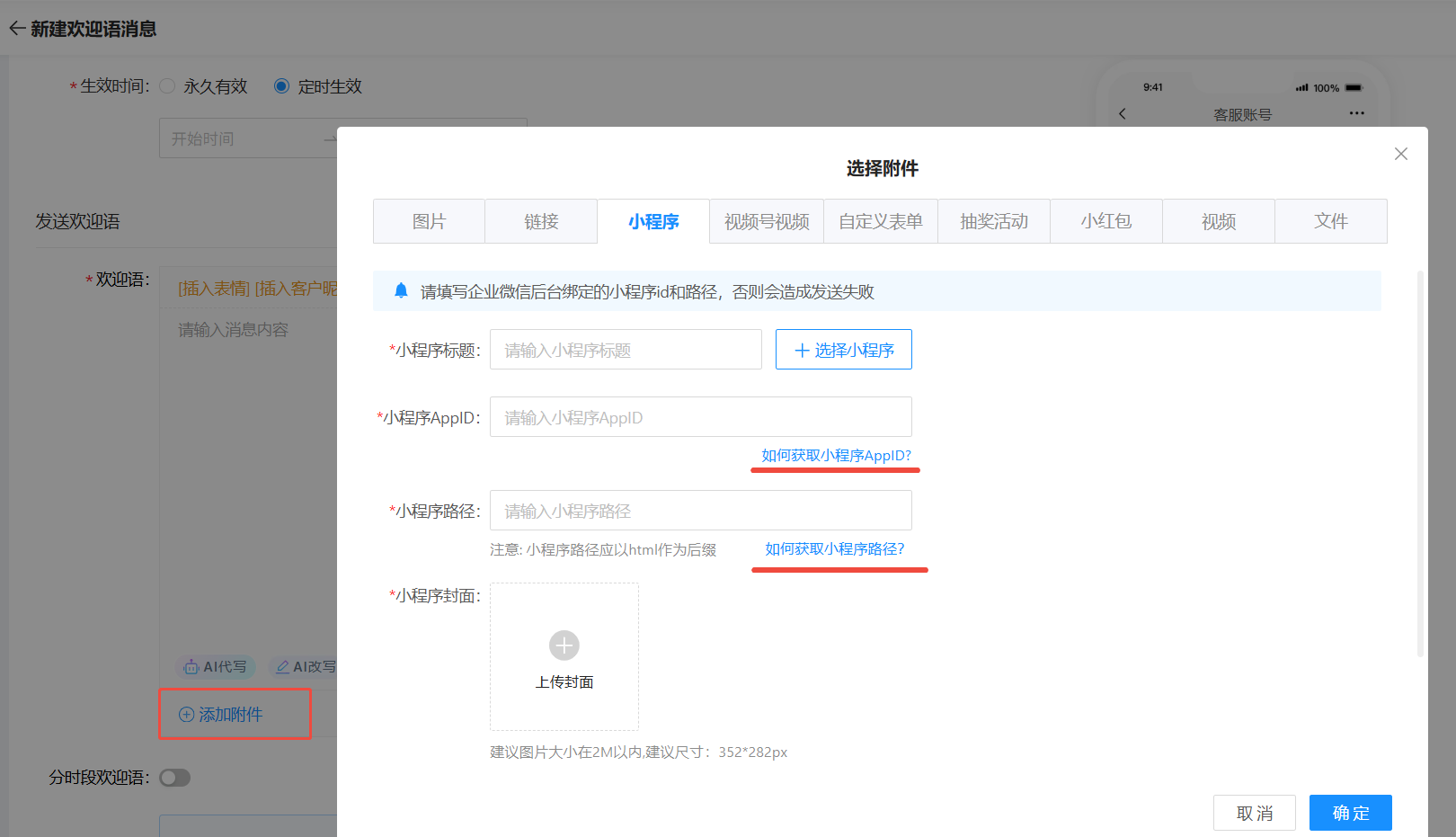Click the AI改写 pencil button
1456x837 pixels.
click(x=305, y=666)
